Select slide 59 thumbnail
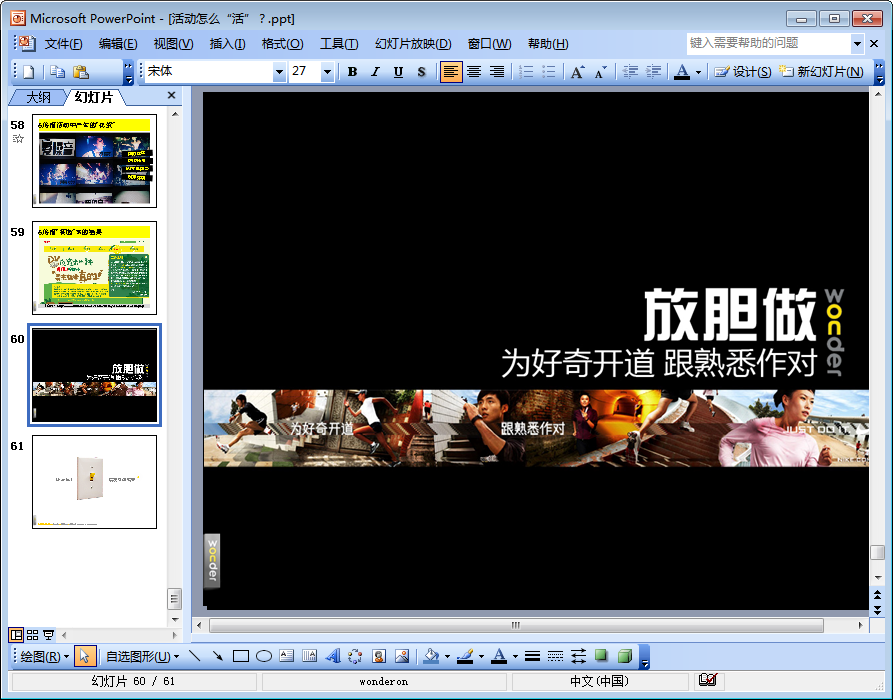 coord(95,268)
